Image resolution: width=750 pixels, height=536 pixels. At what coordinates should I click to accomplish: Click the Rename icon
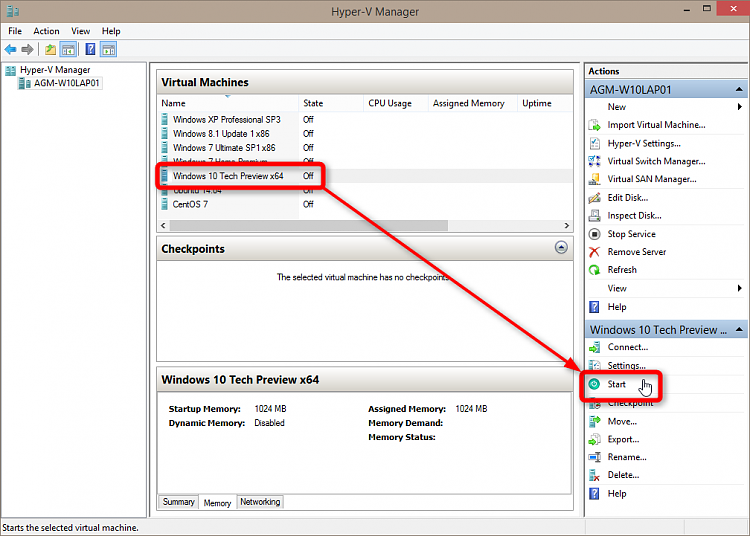coord(595,457)
